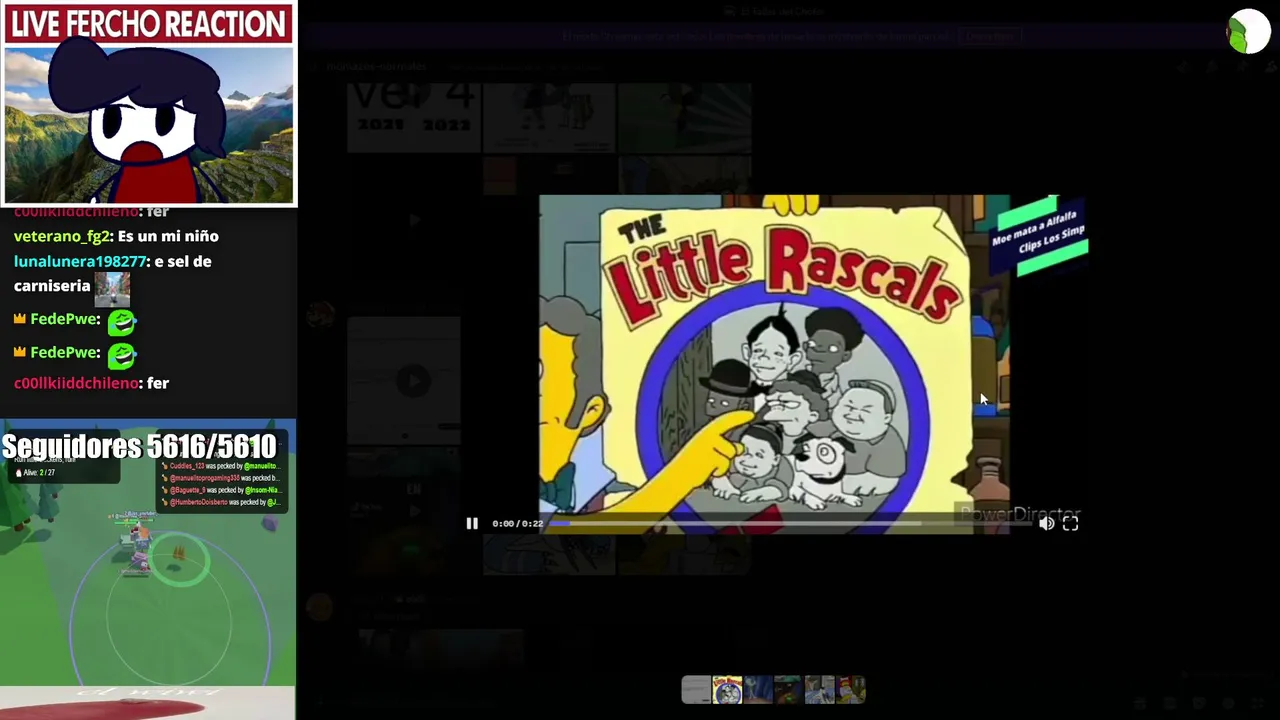Click the emote image in lunalunera198277's message

(x=112, y=290)
